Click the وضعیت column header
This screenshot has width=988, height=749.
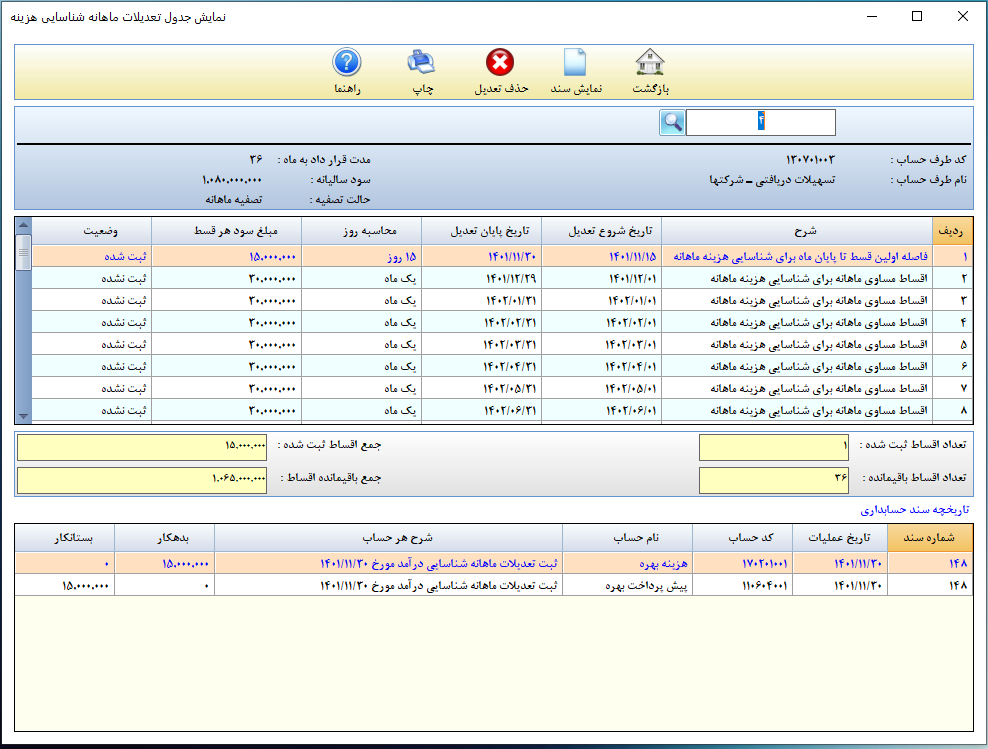tap(96, 230)
